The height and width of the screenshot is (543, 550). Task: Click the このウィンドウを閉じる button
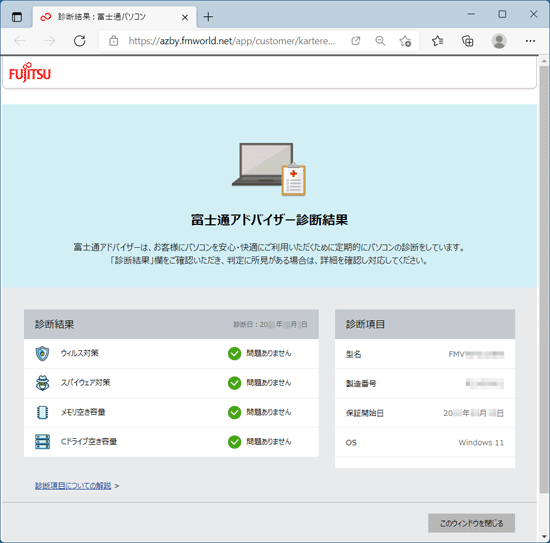pos(471,523)
